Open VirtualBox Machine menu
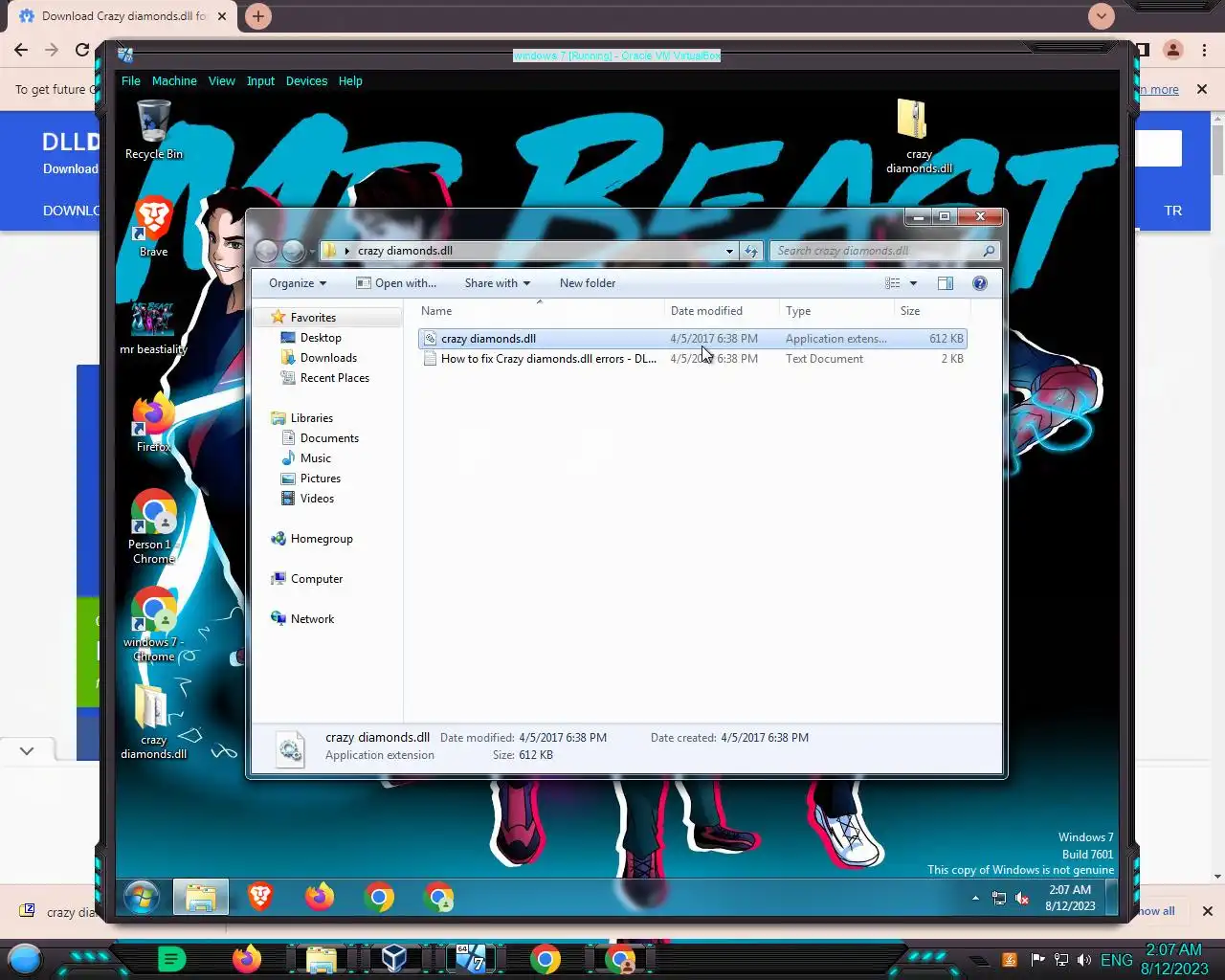The height and width of the screenshot is (980, 1225). (x=174, y=81)
